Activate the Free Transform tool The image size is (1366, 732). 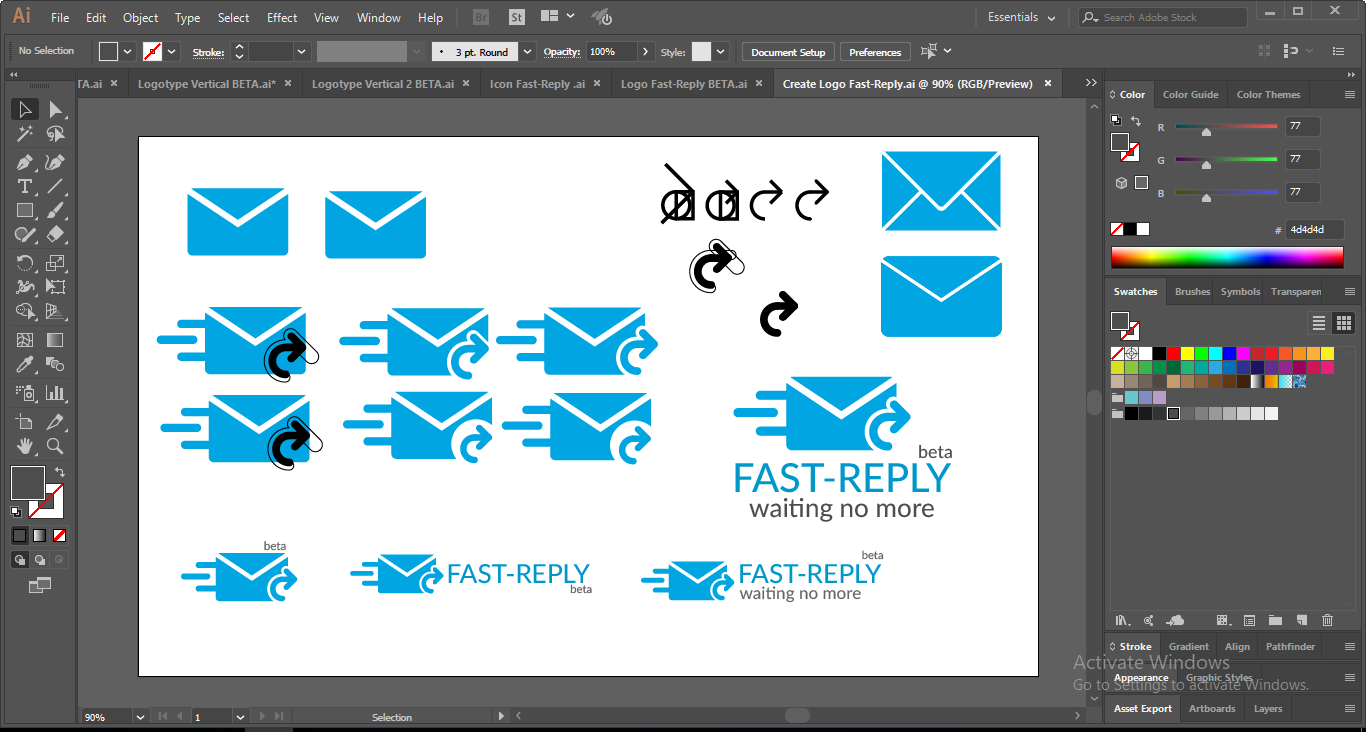[x=56, y=287]
